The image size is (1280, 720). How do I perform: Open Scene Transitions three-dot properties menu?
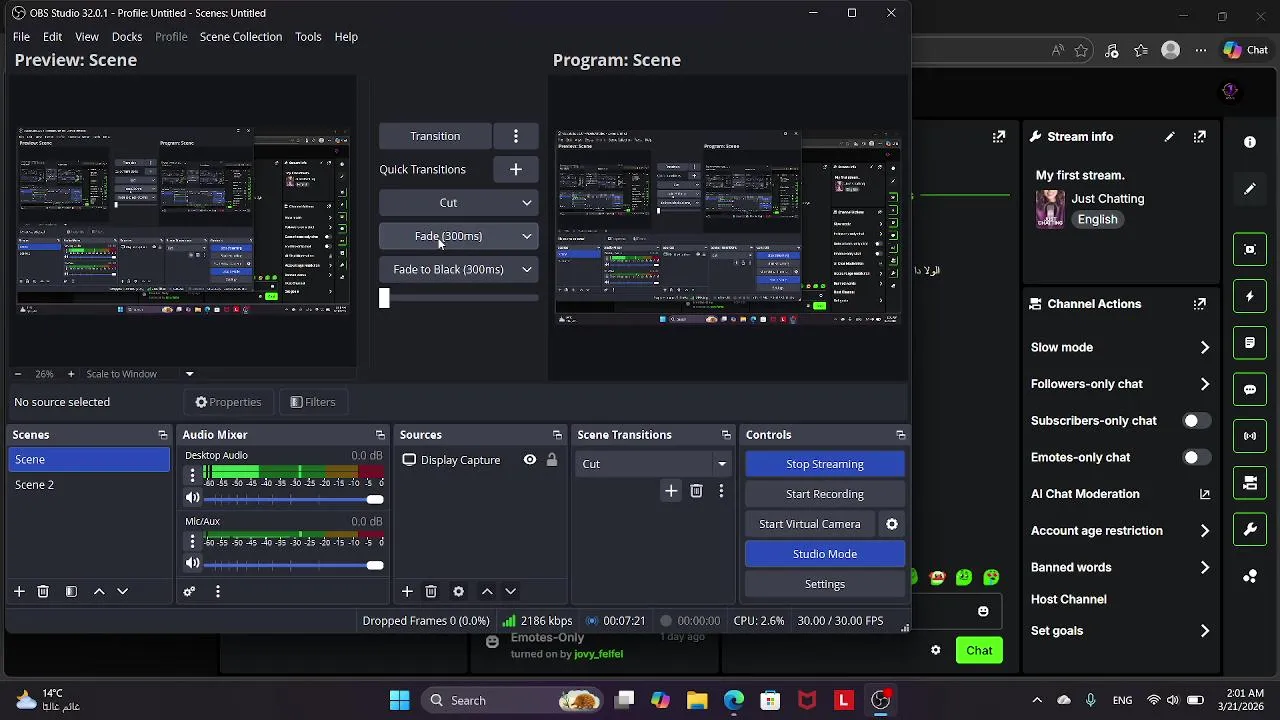(x=721, y=491)
